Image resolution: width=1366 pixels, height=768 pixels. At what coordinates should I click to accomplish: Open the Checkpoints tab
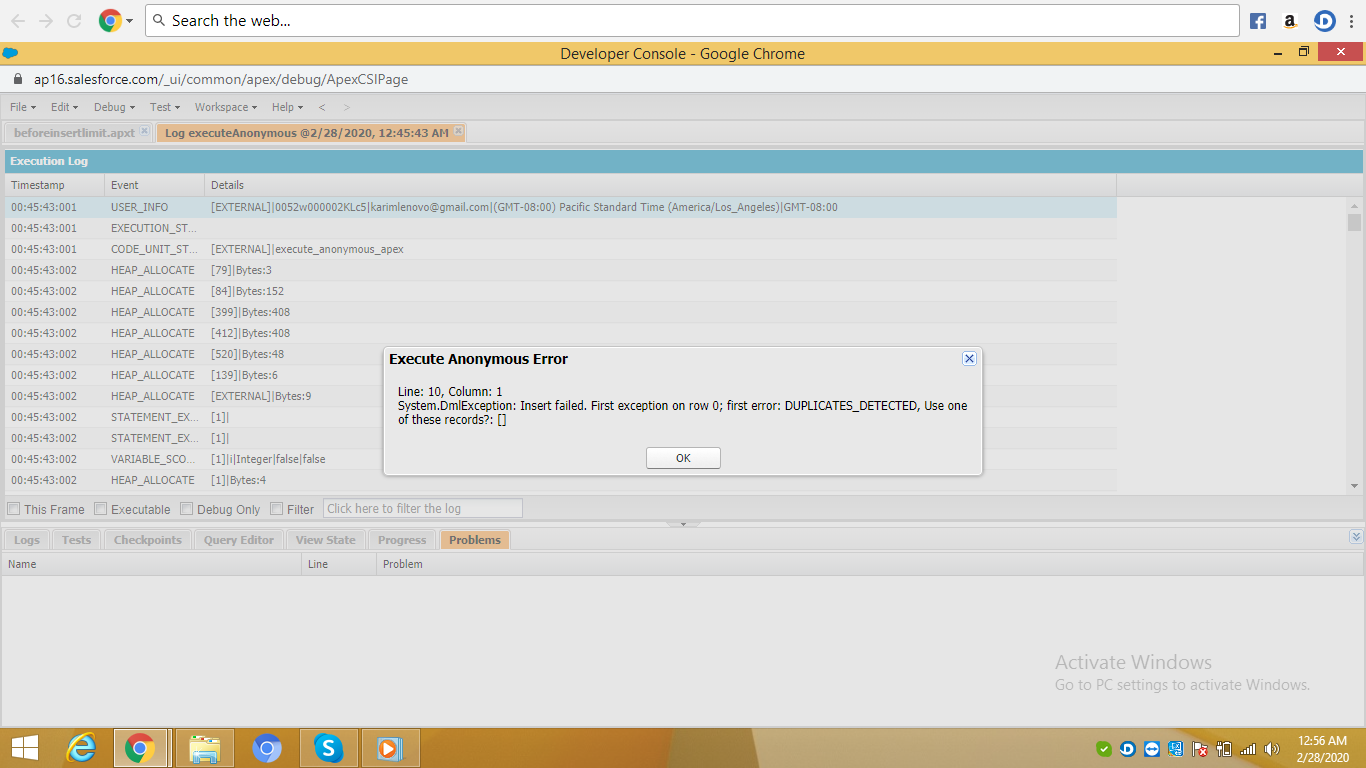[148, 540]
